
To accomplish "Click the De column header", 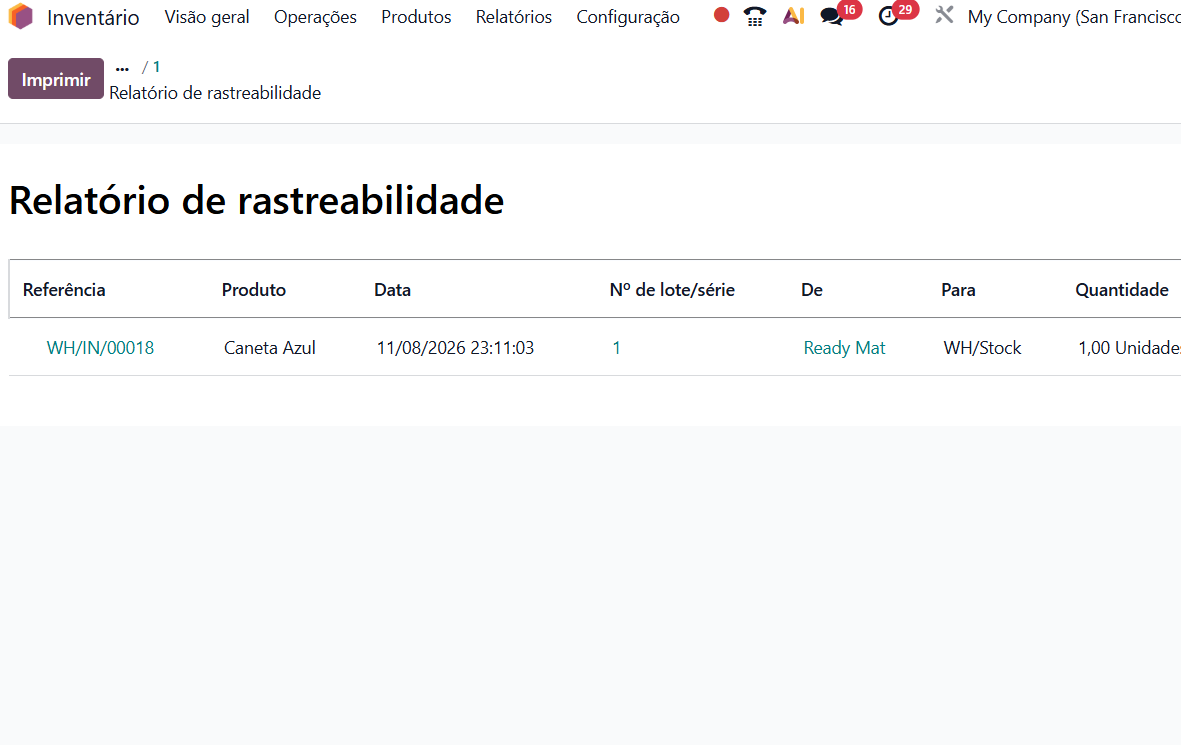I will 812,290.
